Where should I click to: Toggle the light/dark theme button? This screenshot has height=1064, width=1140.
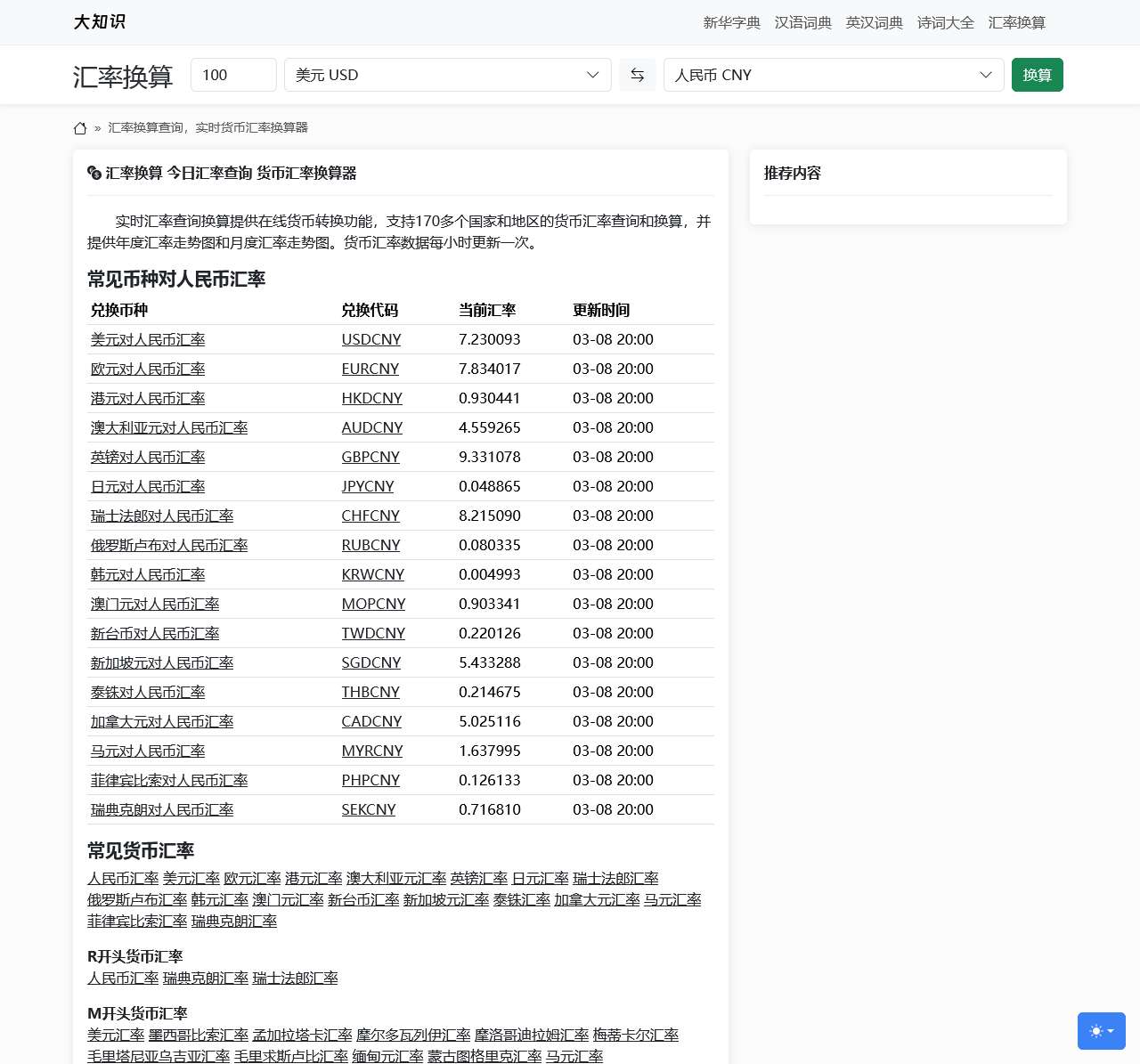click(1101, 1030)
